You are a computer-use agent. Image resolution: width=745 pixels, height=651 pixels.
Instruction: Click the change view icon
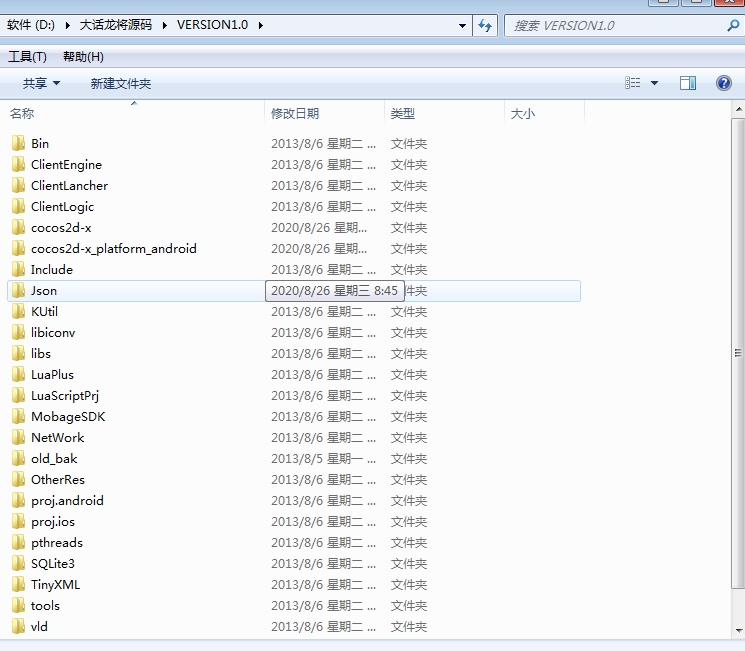coord(633,83)
